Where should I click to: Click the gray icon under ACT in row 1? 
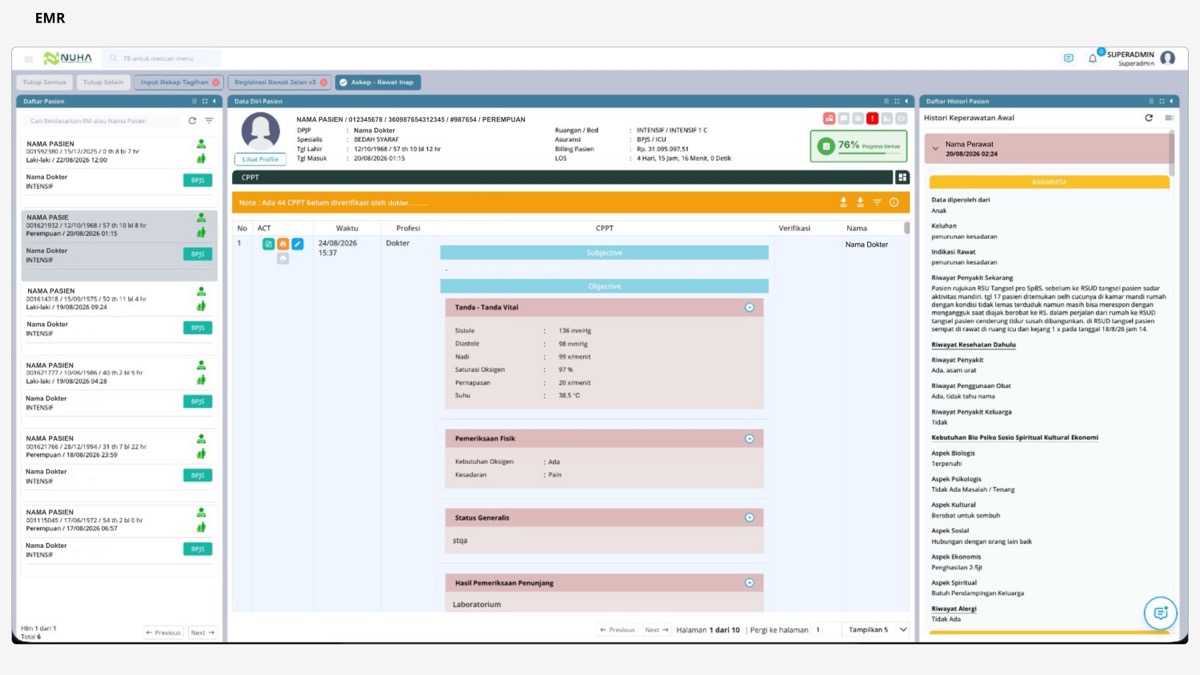[283, 259]
